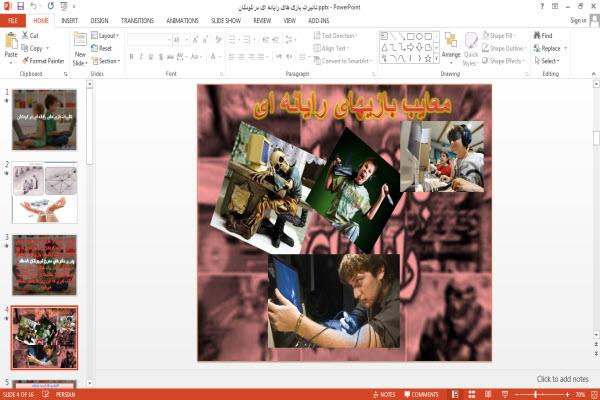This screenshot has width=600, height=400.
Task: Switch to the INSERT tab
Action: pos(69,21)
